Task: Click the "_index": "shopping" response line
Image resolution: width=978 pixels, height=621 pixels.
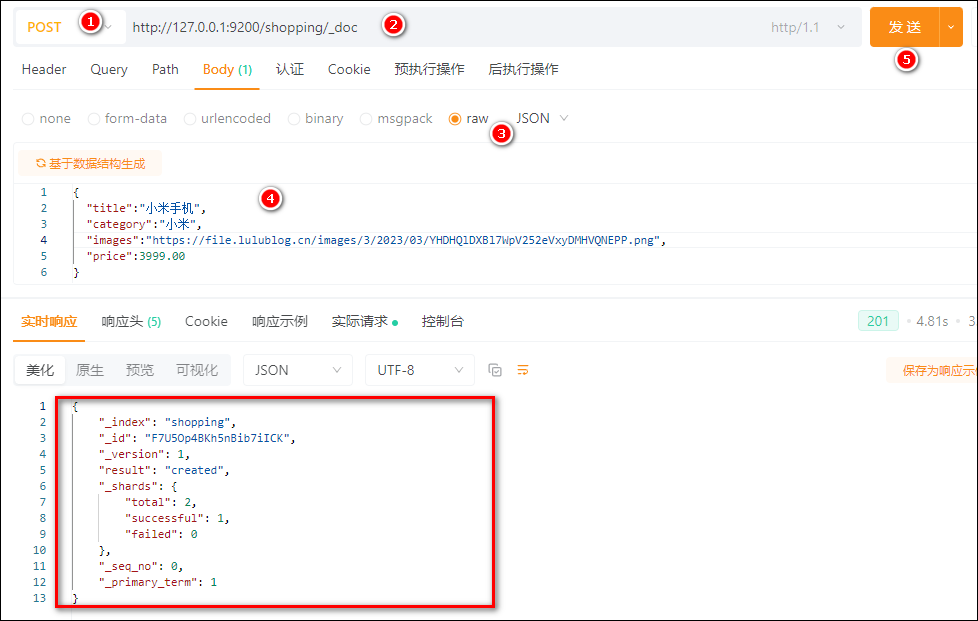Action: (167, 423)
